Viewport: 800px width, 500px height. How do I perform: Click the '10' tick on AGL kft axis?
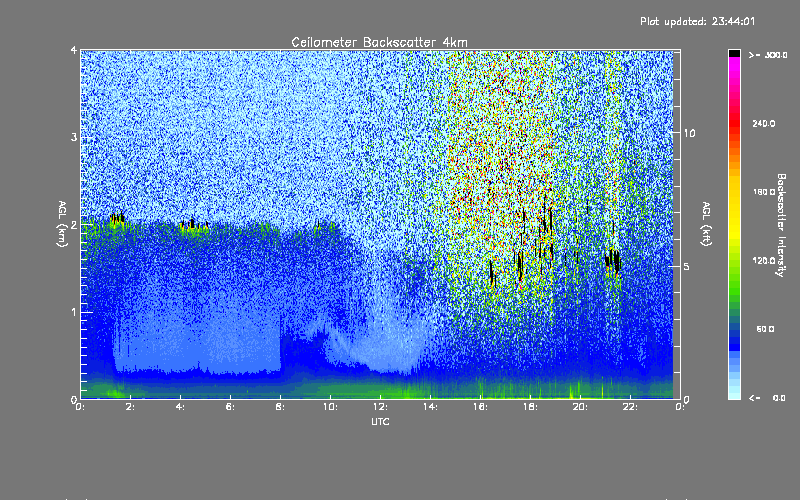pyautogui.click(x=689, y=133)
